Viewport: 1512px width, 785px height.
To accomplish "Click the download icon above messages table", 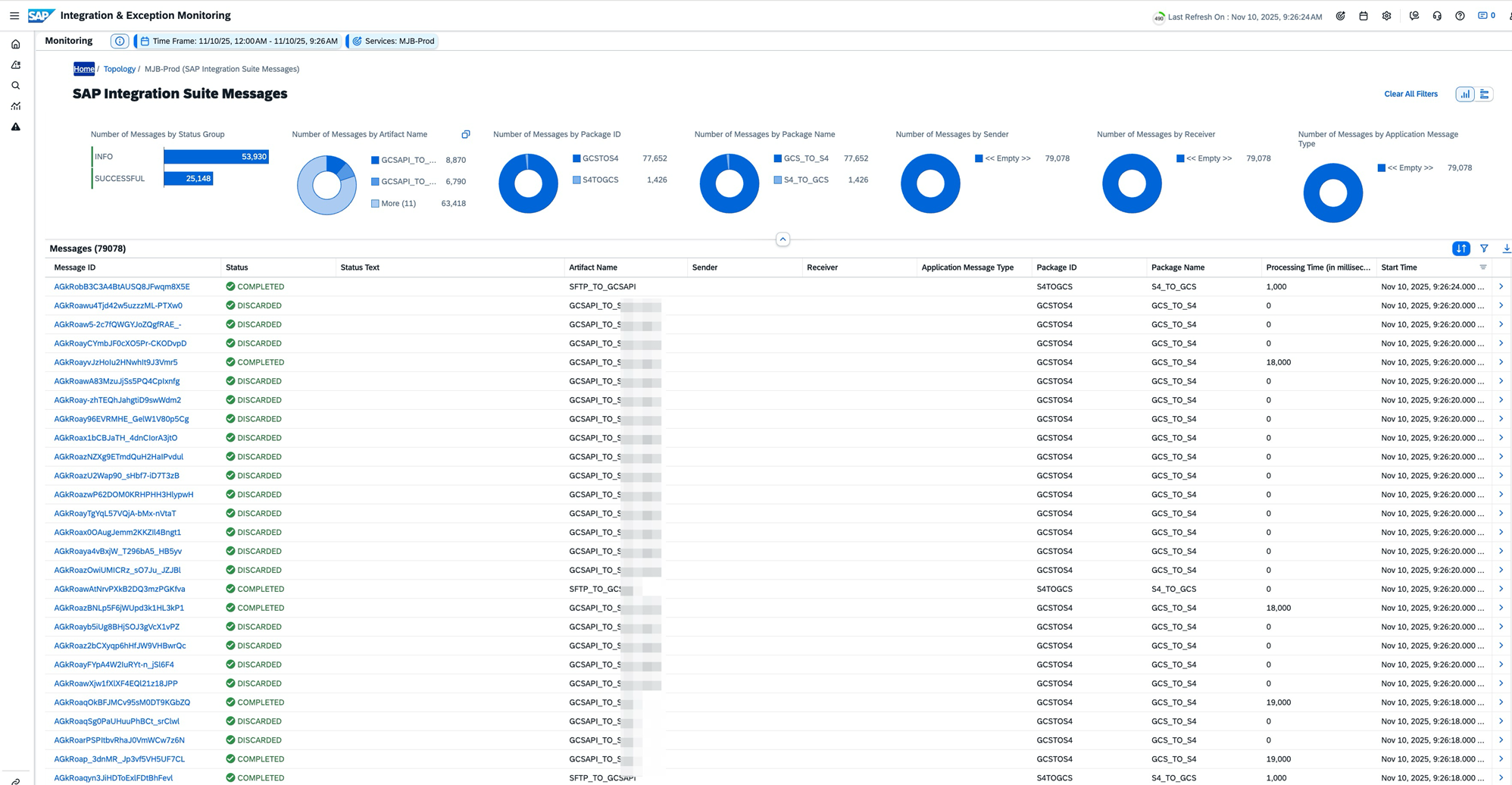I will 1506,249.
